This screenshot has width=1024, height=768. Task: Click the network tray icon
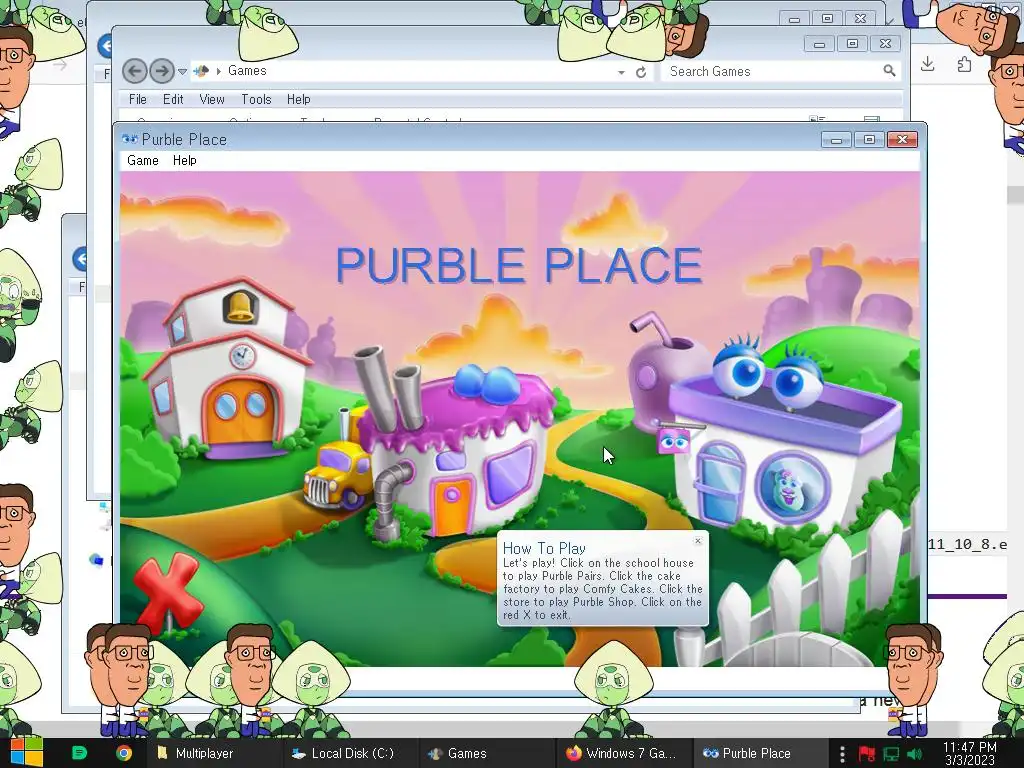891,754
